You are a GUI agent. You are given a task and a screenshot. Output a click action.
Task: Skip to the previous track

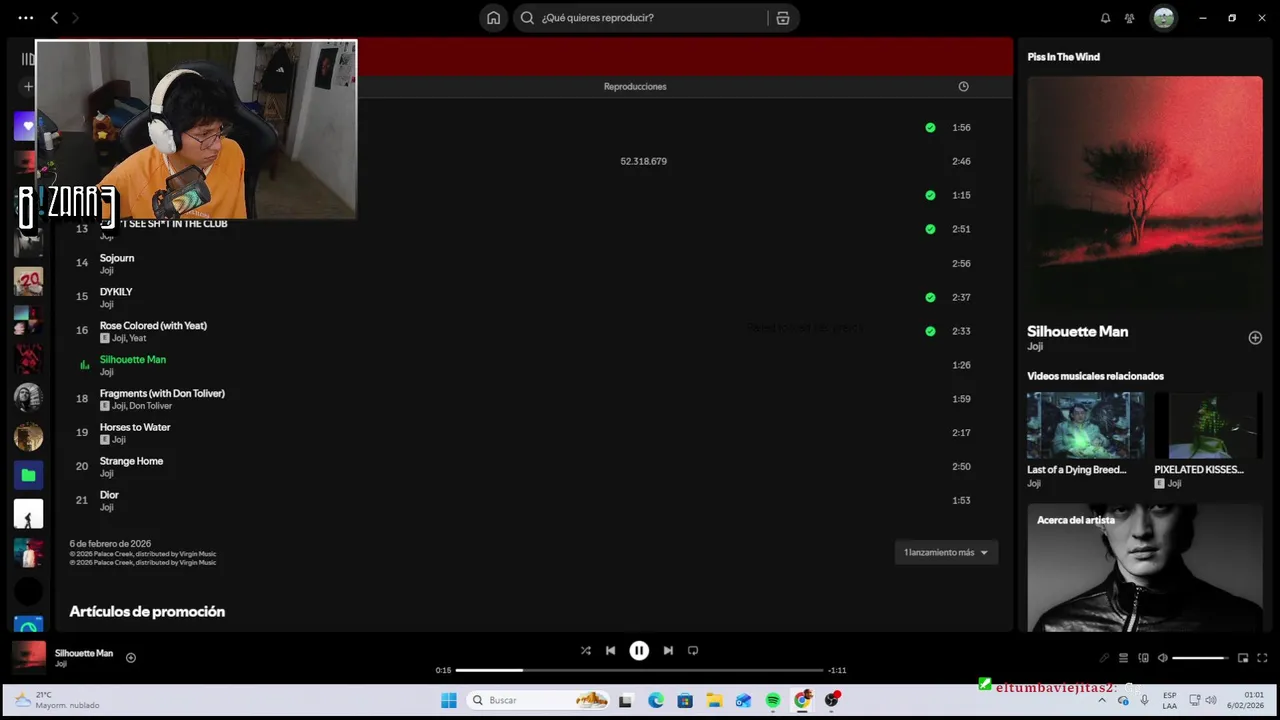point(610,651)
